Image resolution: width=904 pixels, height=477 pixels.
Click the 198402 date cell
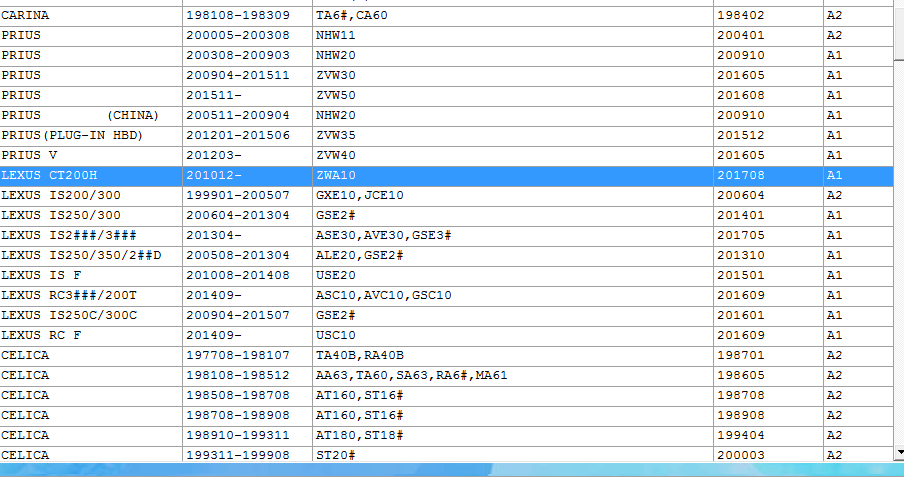pos(768,16)
